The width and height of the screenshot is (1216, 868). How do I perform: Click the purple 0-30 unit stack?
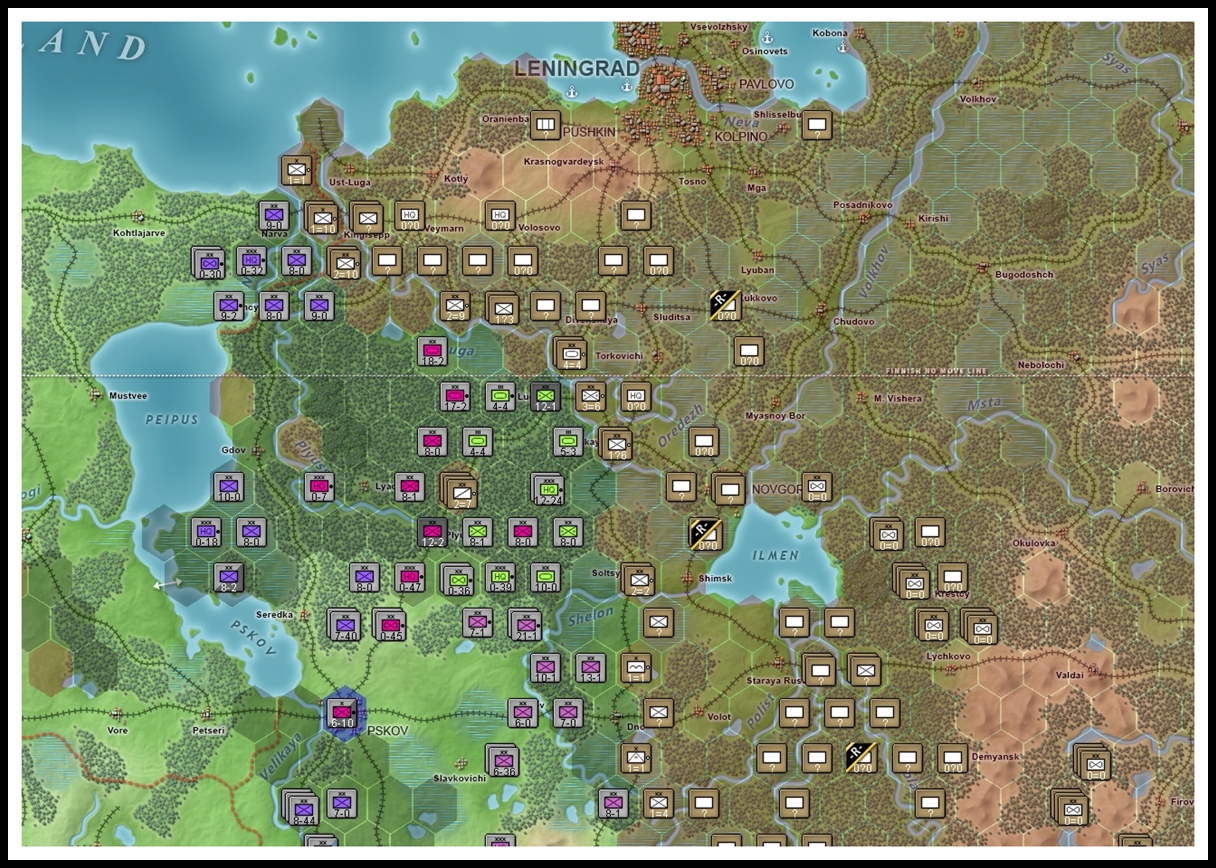[x=208, y=263]
